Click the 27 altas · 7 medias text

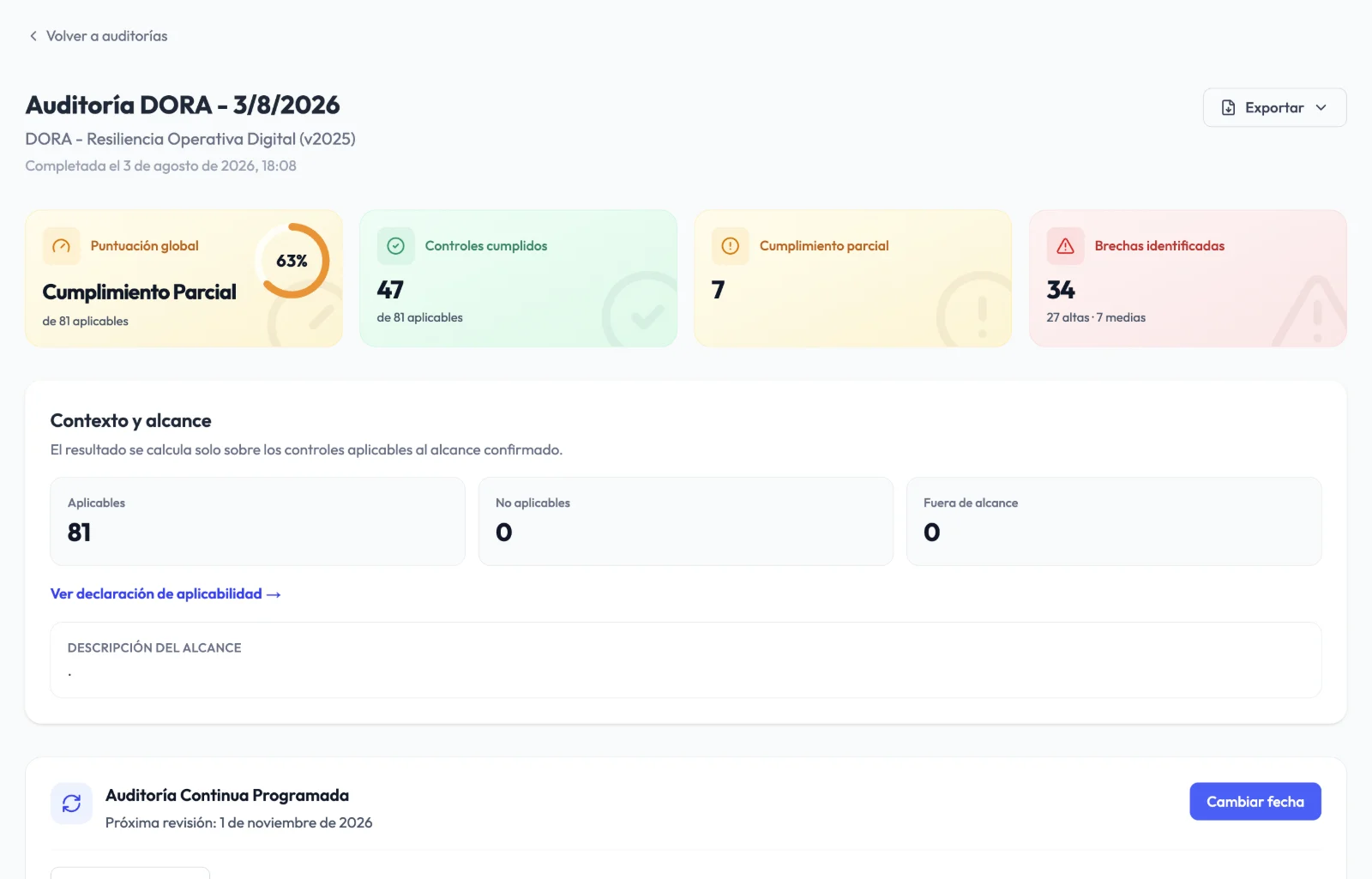click(x=1096, y=317)
